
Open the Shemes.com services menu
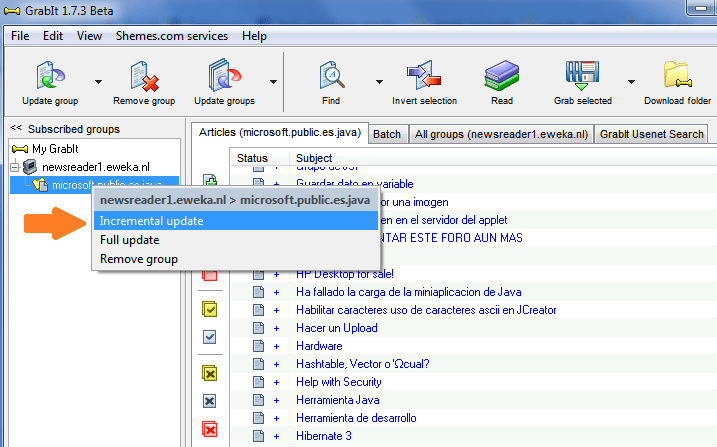pos(172,36)
